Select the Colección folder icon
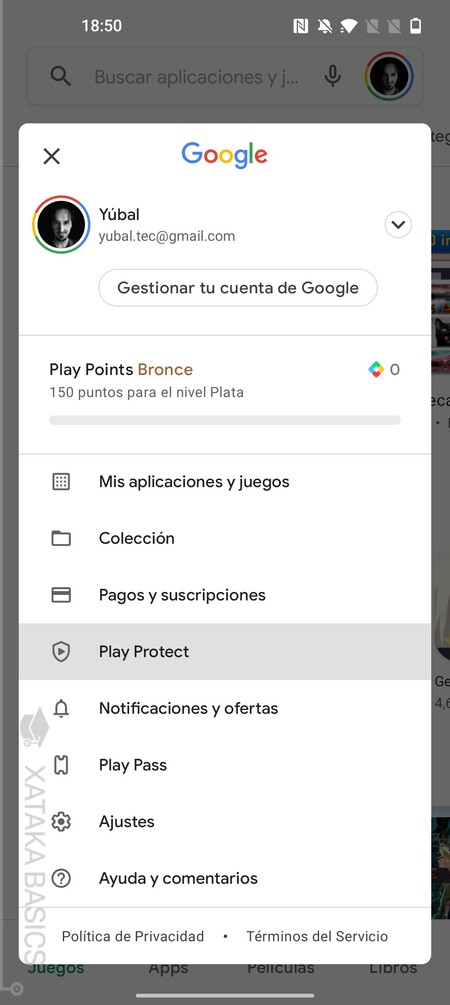 [61, 538]
